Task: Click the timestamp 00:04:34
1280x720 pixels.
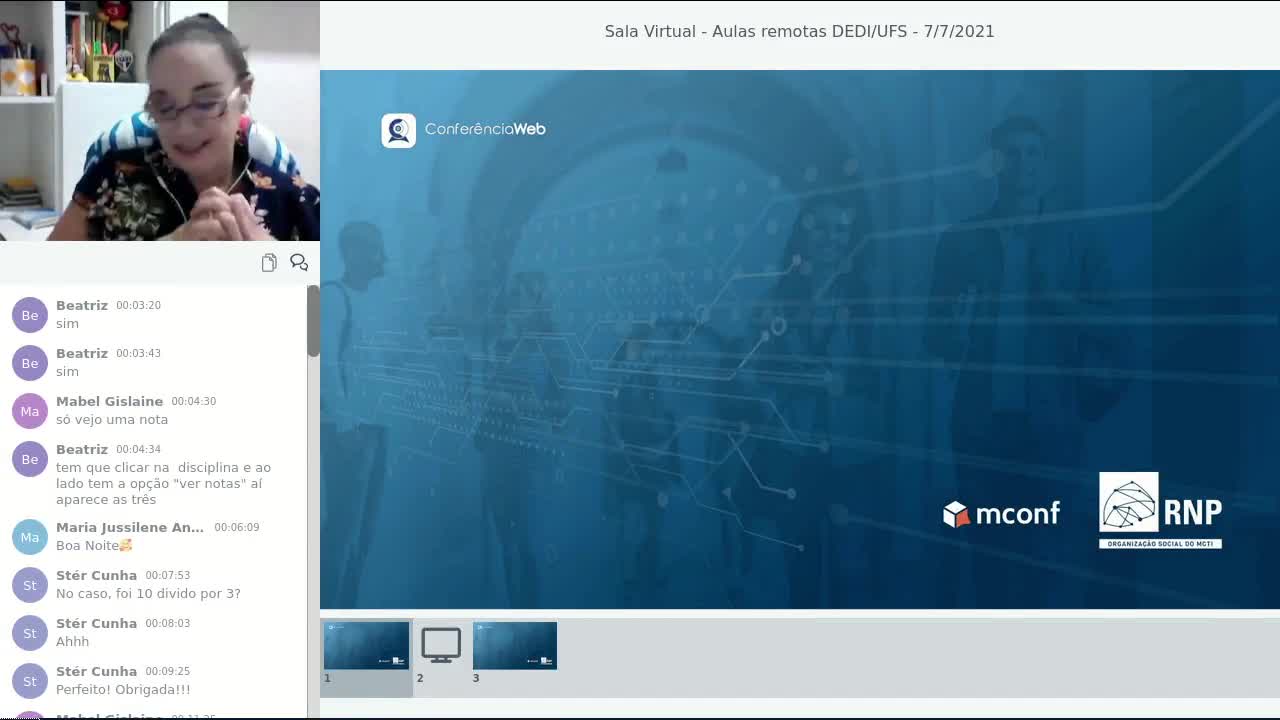Action: (138, 450)
